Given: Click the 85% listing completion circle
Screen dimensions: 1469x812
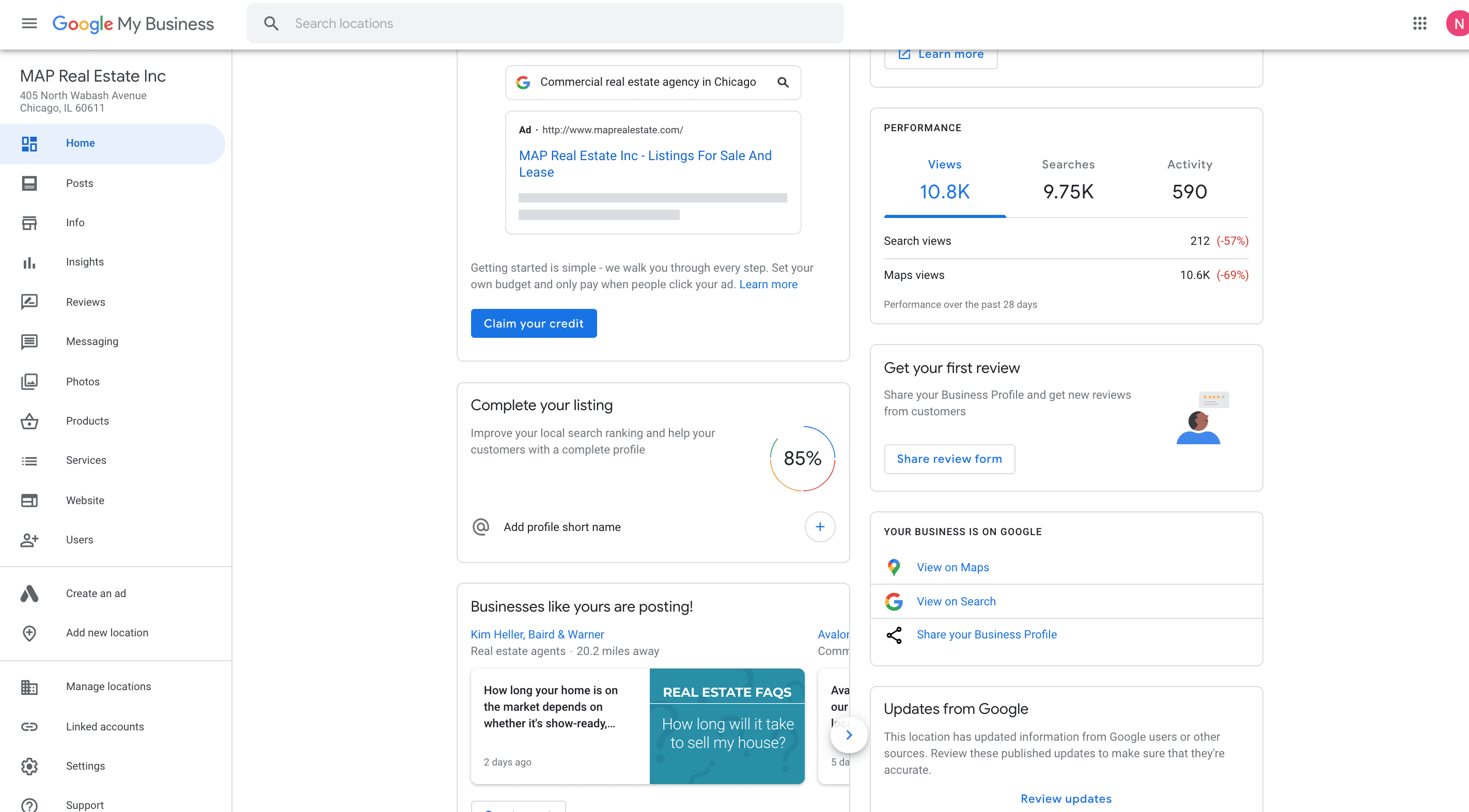Looking at the screenshot, I should click(x=802, y=459).
